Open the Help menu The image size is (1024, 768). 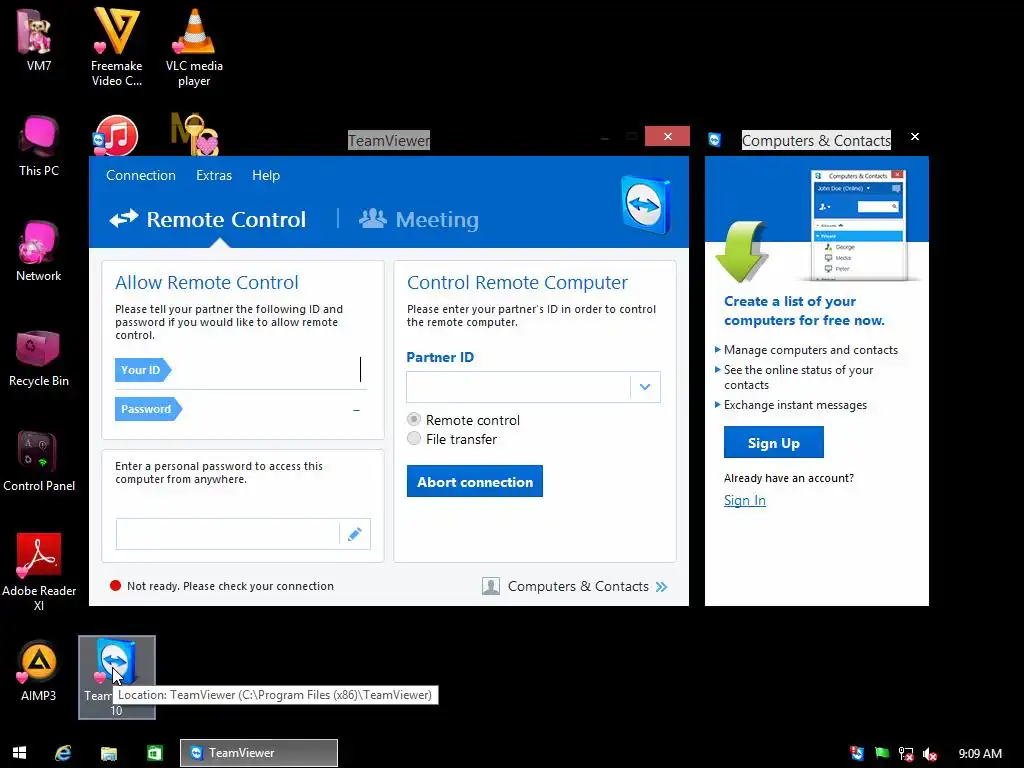click(266, 175)
